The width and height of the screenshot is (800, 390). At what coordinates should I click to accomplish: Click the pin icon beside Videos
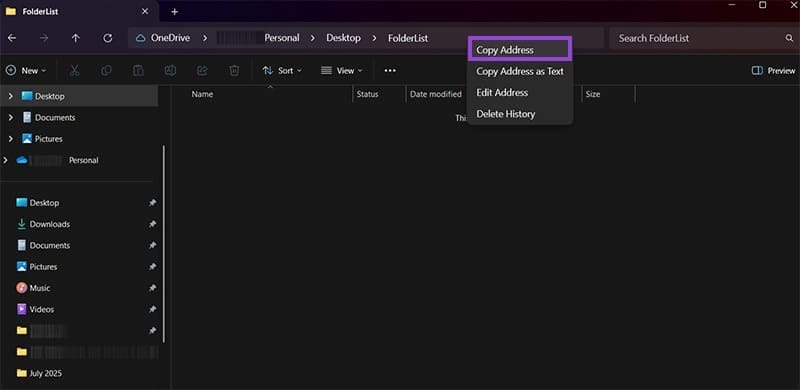point(152,309)
